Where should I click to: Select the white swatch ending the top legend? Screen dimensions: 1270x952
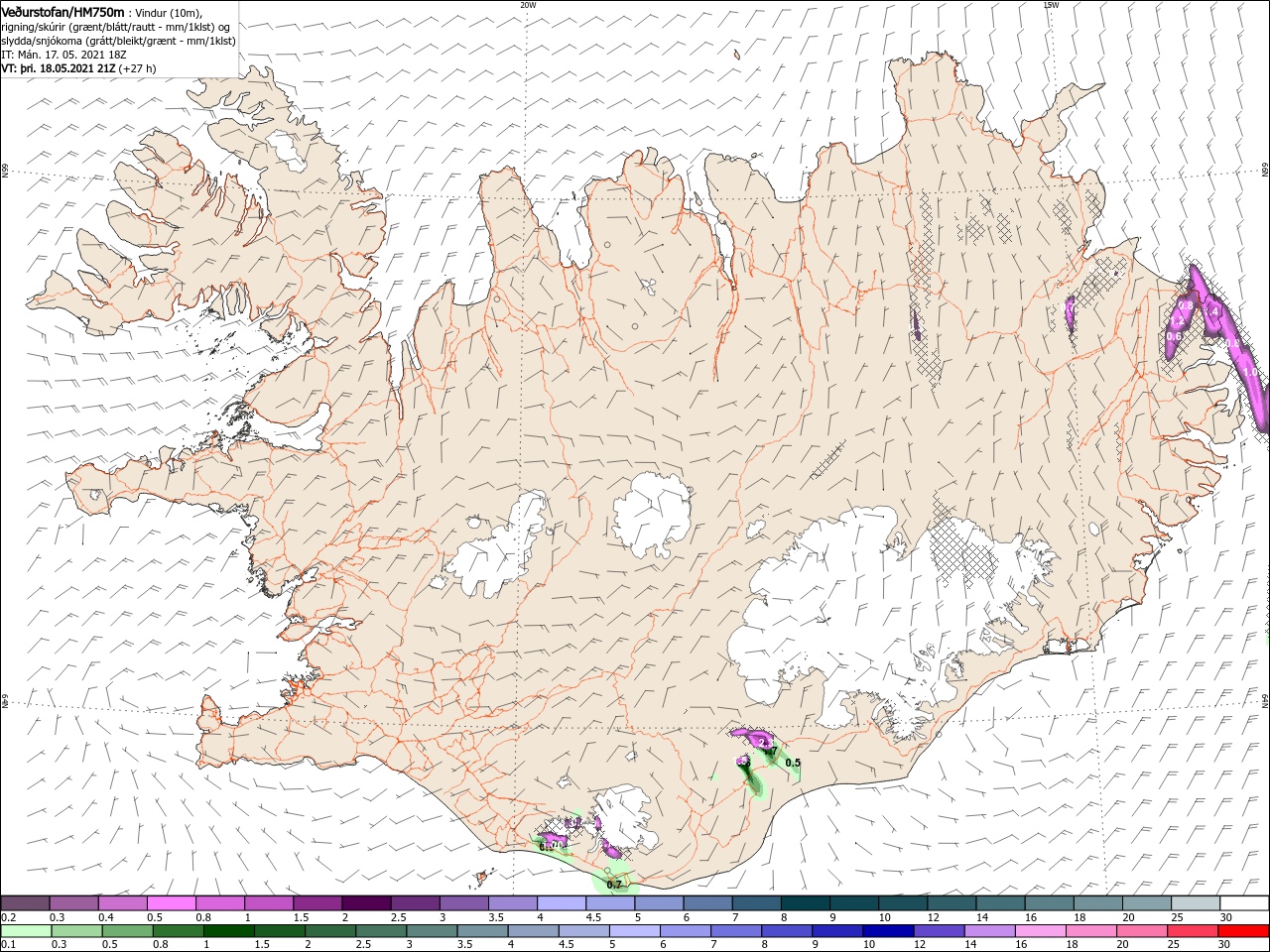point(1243,903)
